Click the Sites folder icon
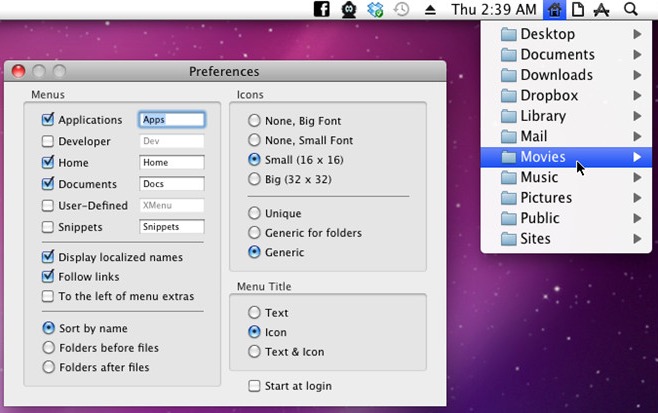 coord(509,239)
